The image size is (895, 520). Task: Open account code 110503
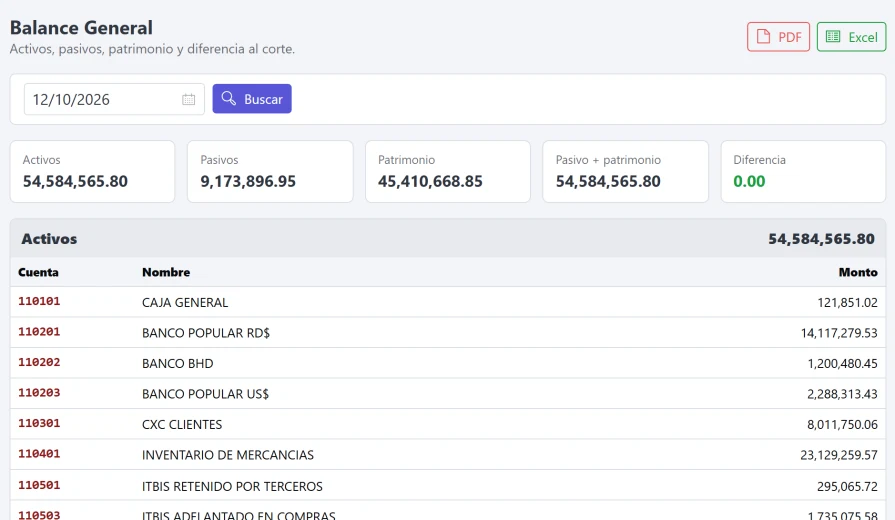pyautogui.click(x=39, y=515)
